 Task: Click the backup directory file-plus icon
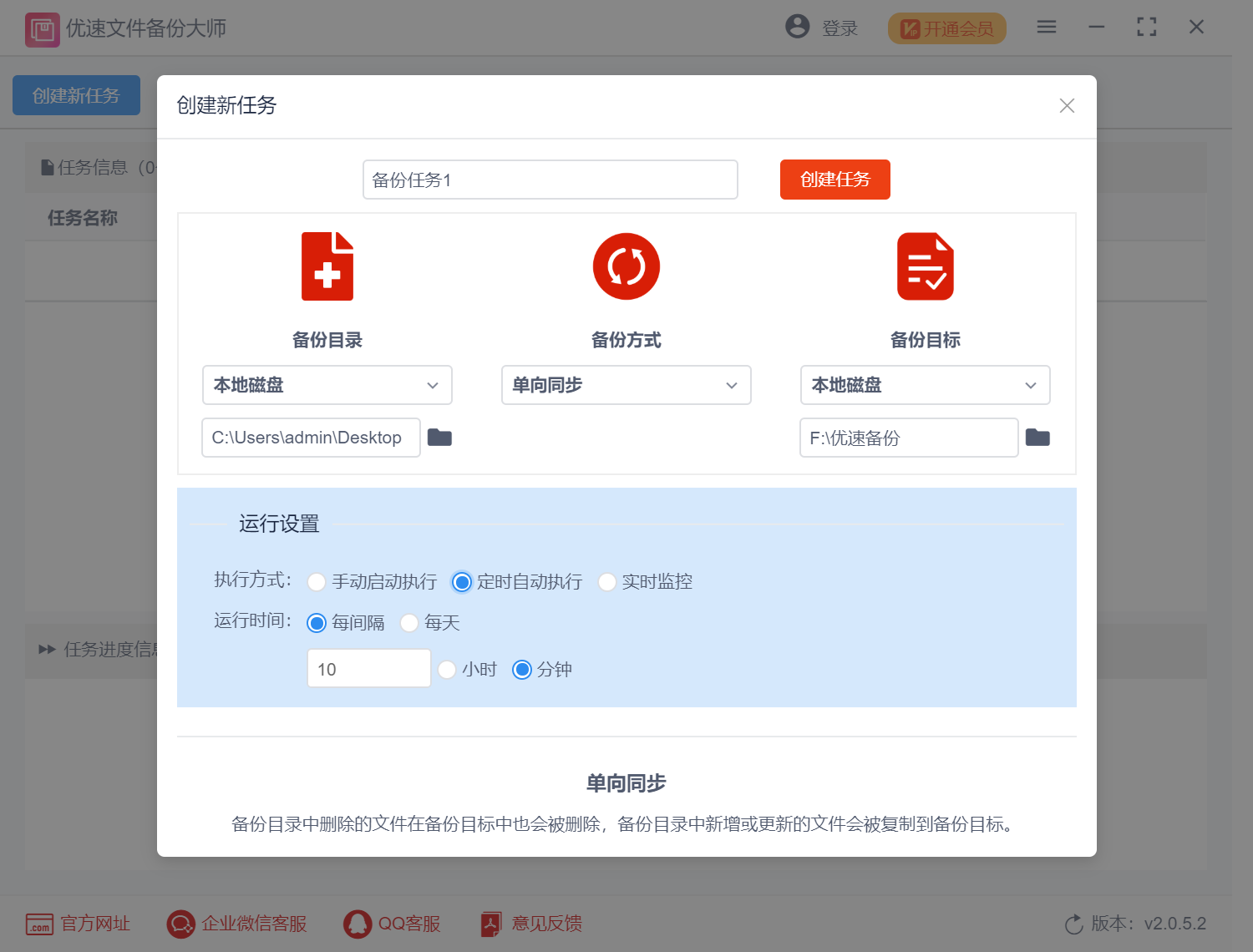point(327,266)
